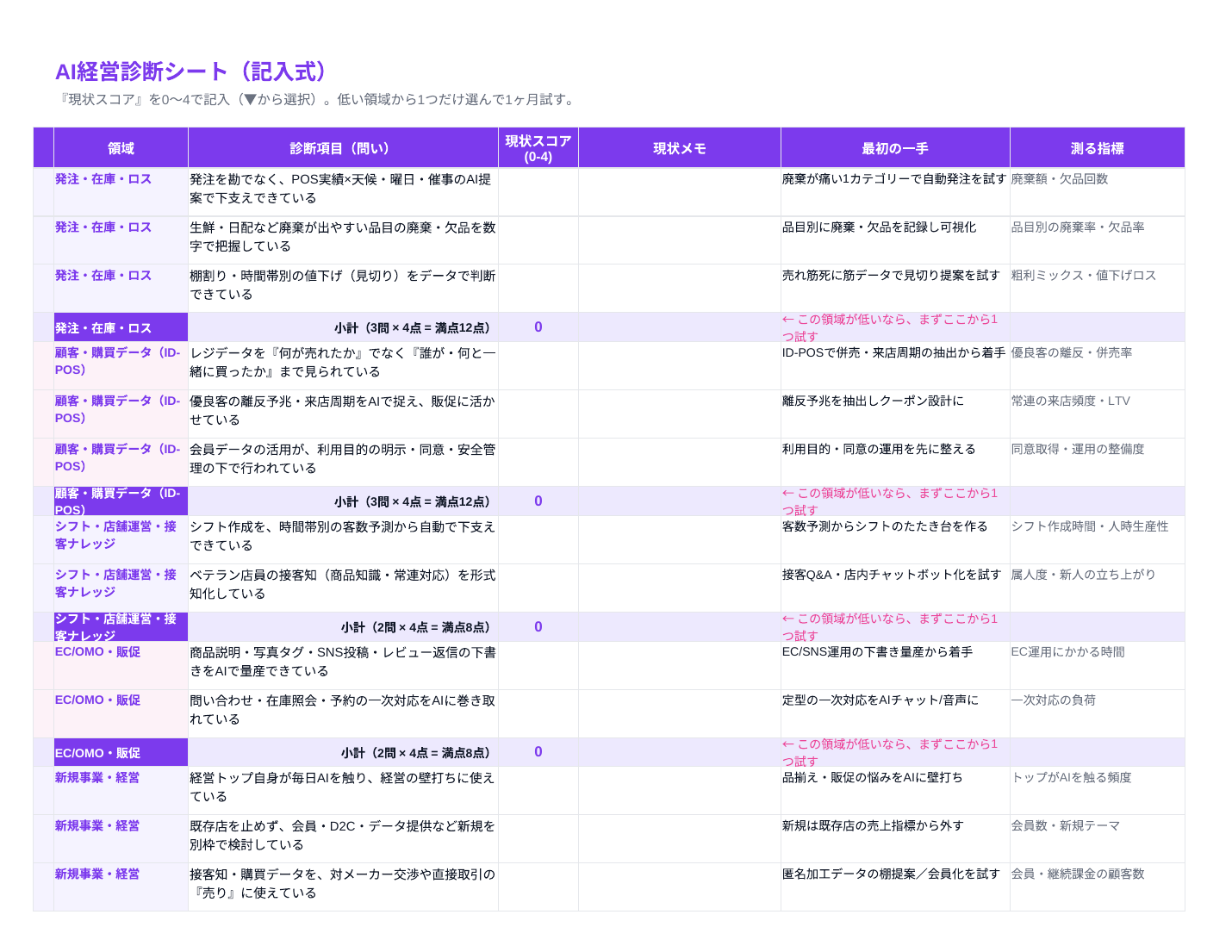1232x952 pixels.
Task: Select the '測る指標' column header
Action: point(1098,148)
